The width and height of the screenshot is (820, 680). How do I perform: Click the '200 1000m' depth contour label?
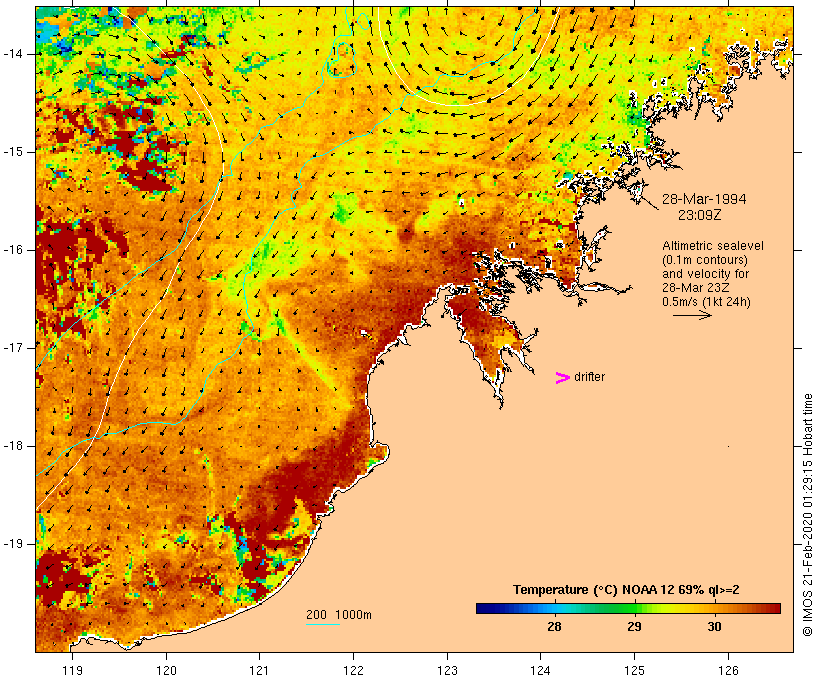339,615
